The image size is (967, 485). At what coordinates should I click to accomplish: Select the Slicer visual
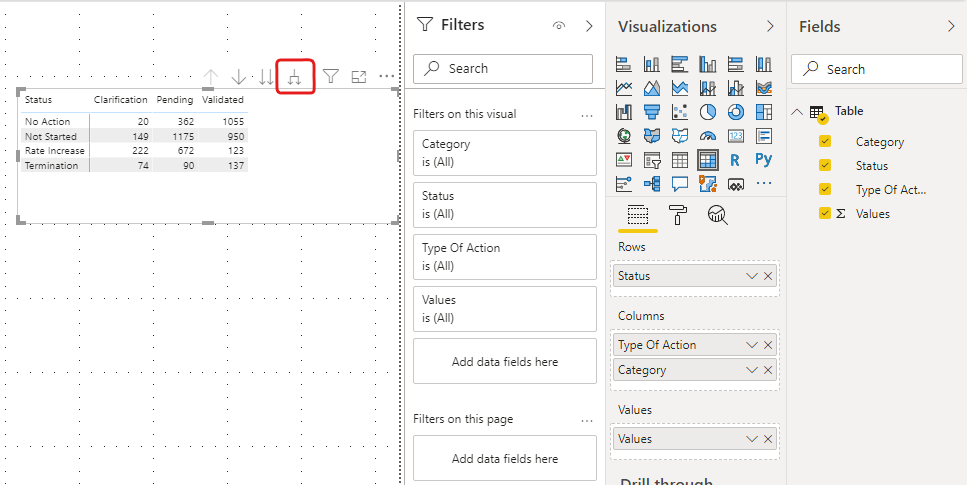tap(651, 160)
